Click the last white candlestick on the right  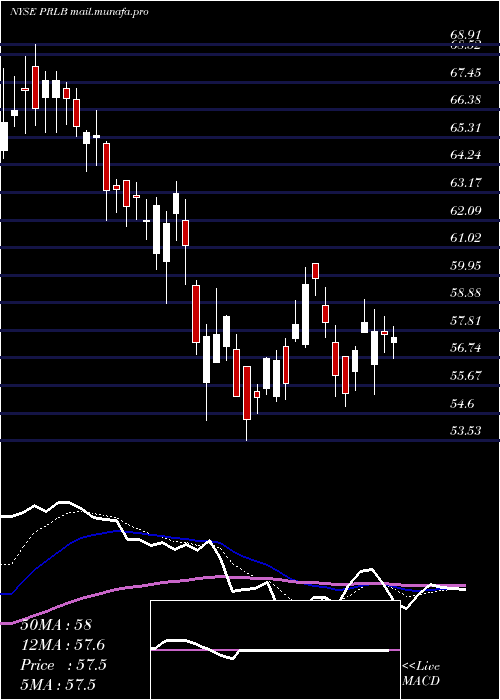click(x=394, y=340)
